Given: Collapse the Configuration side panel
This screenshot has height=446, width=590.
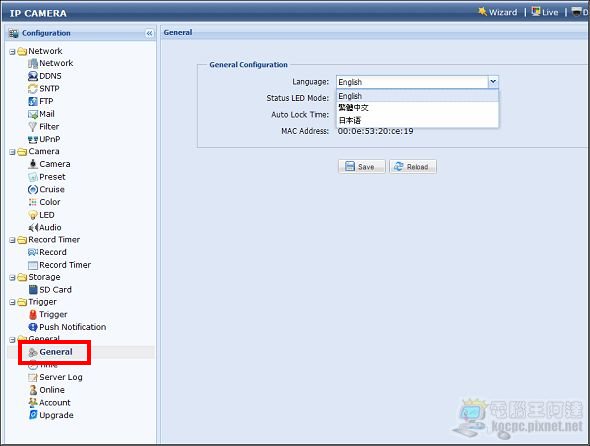Looking at the screenshot, I should click(149, 33).
